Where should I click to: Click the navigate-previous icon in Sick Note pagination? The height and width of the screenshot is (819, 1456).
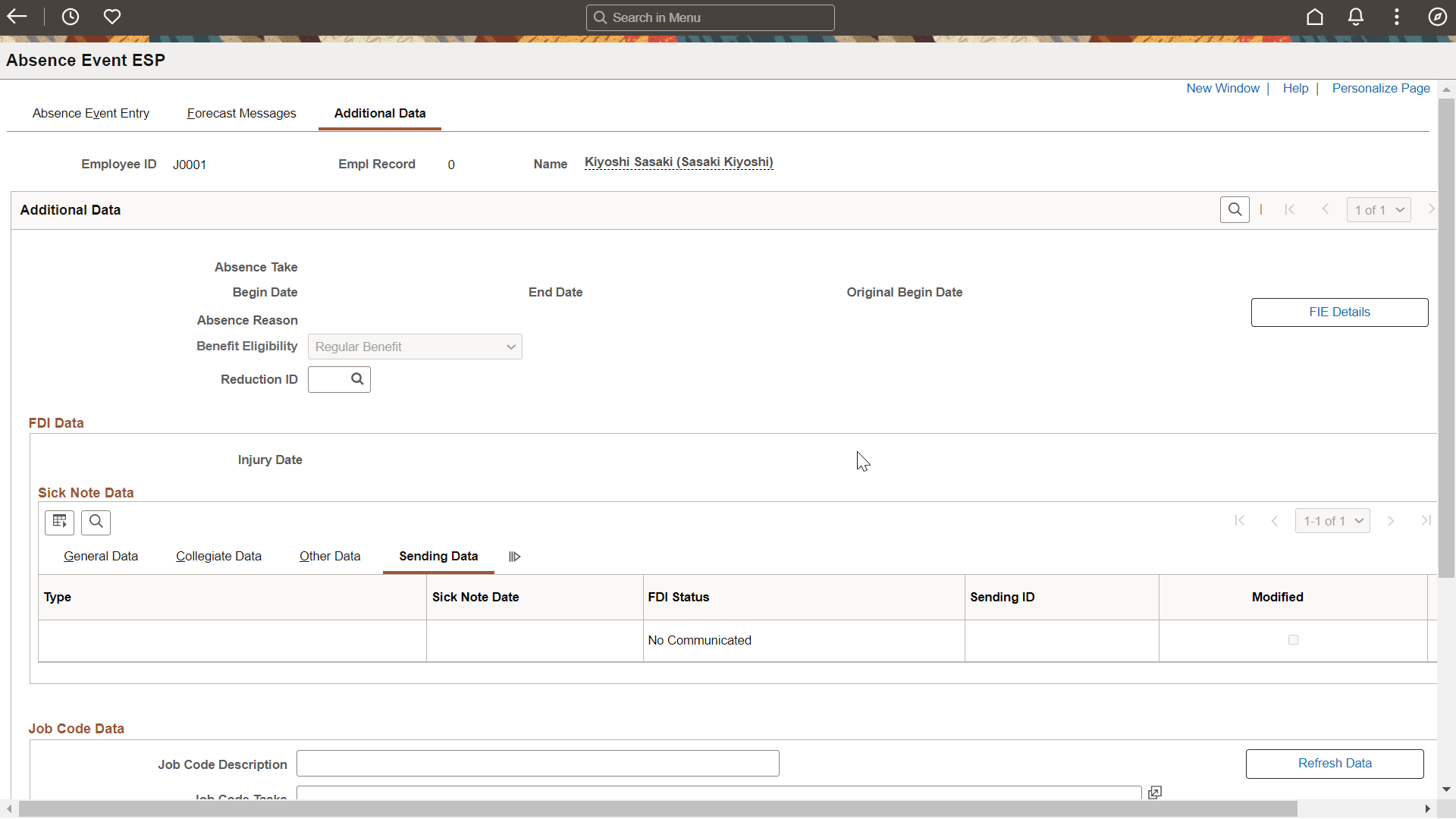point(1276,520)
